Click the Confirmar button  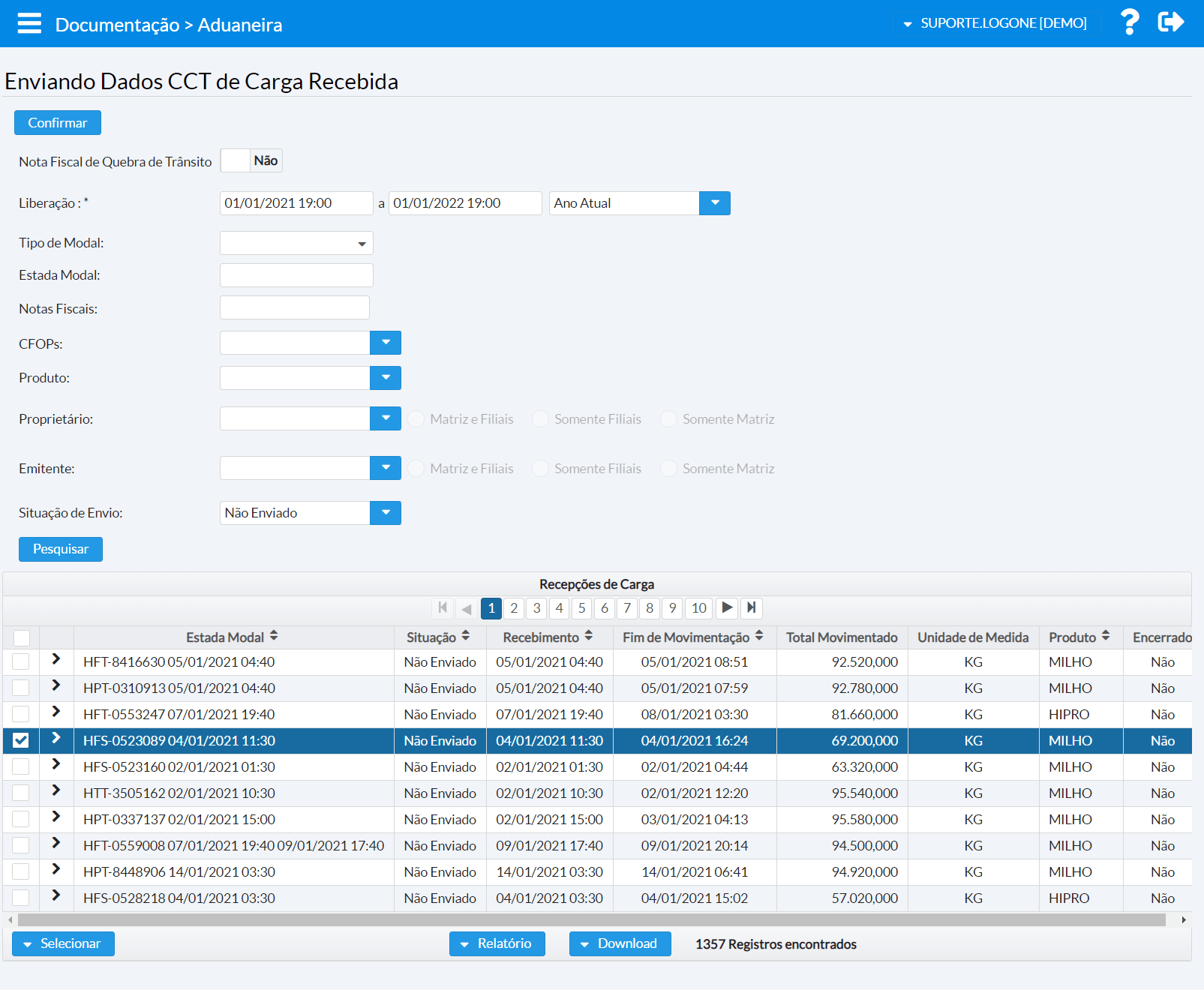click(58, 123)
